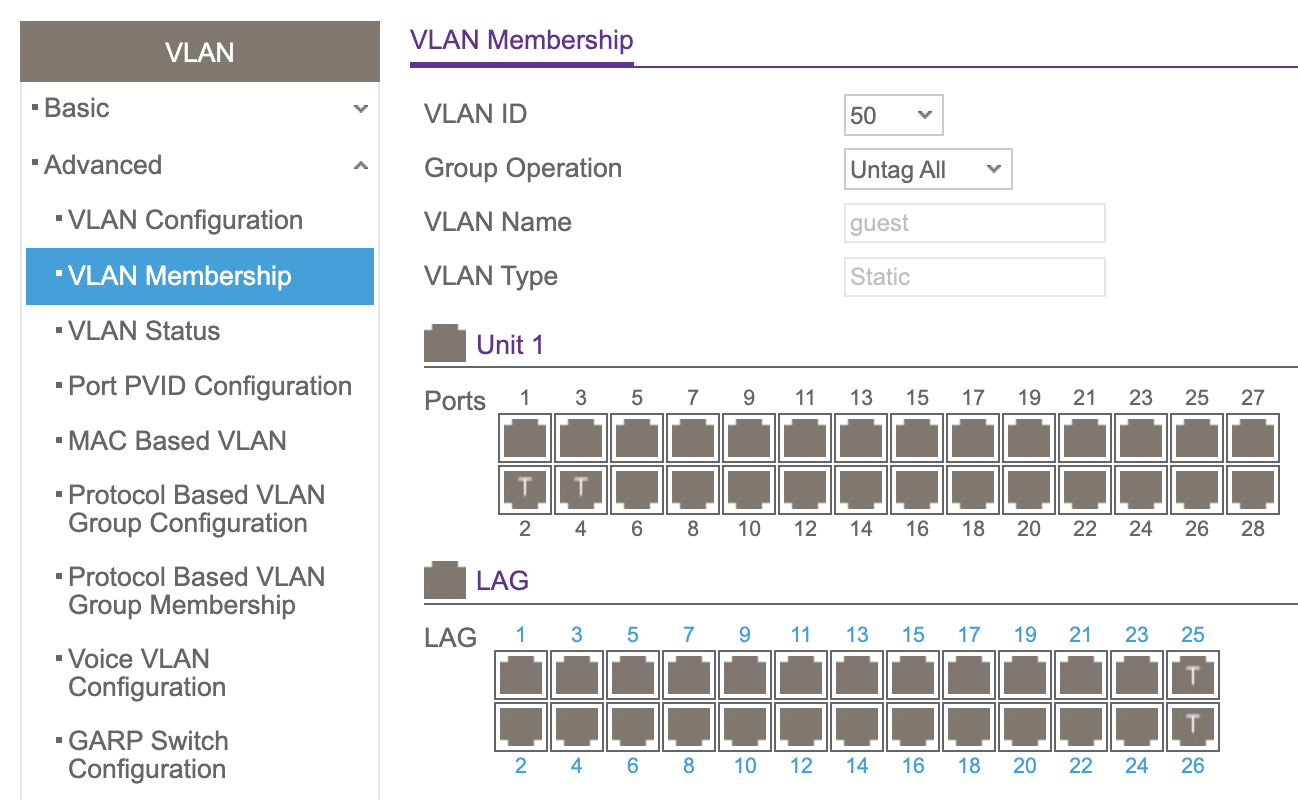Image resolution: width=1298 pixels, height=800 pixels.
Task: Click port 2 tagged icon in Unit 1
Action: coord(525,488)
